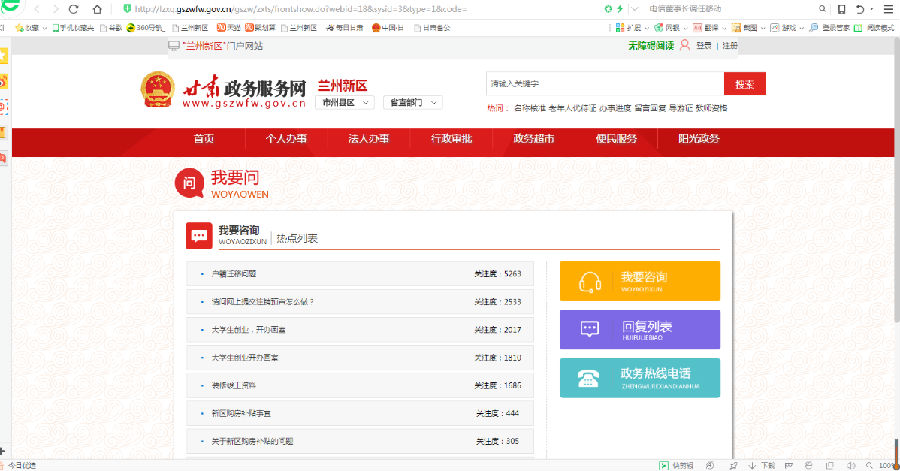Click the keyword search input field

(603, 84)
